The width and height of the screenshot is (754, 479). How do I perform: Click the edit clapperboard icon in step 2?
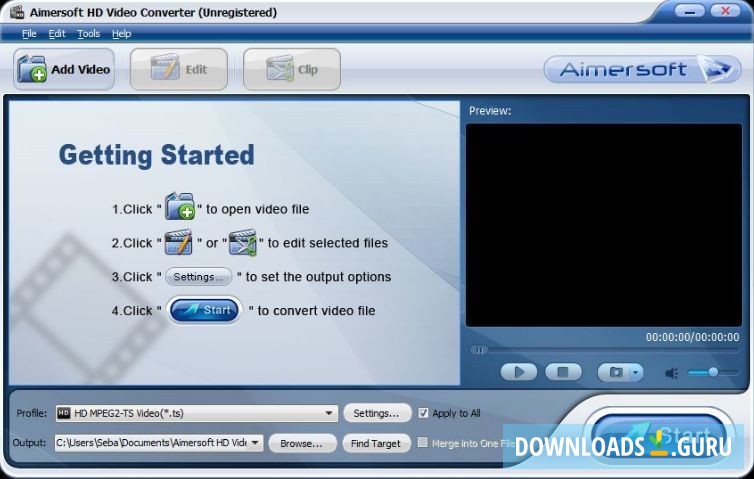point(178,242)
